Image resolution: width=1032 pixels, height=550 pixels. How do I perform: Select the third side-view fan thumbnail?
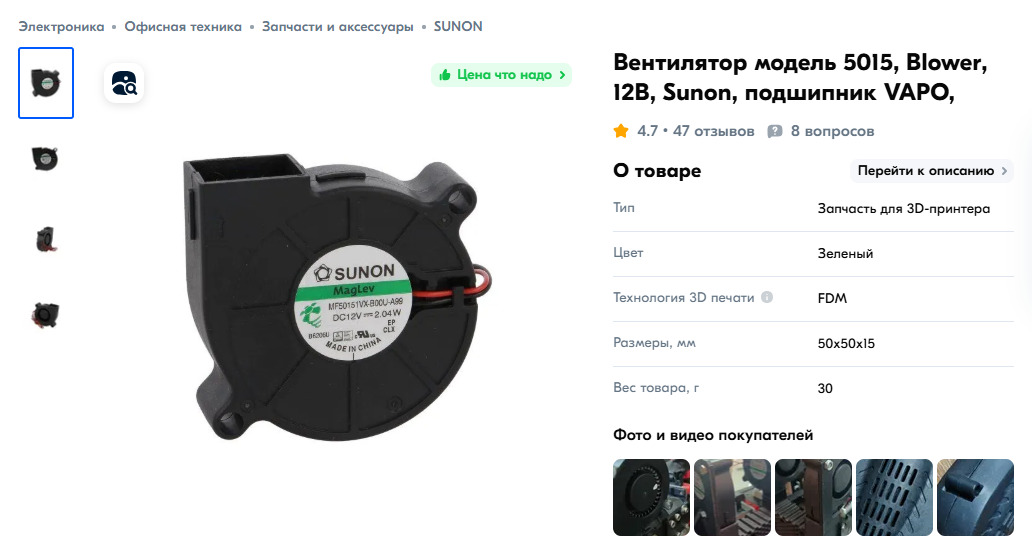pyautogui.click(x=46, y=239)
